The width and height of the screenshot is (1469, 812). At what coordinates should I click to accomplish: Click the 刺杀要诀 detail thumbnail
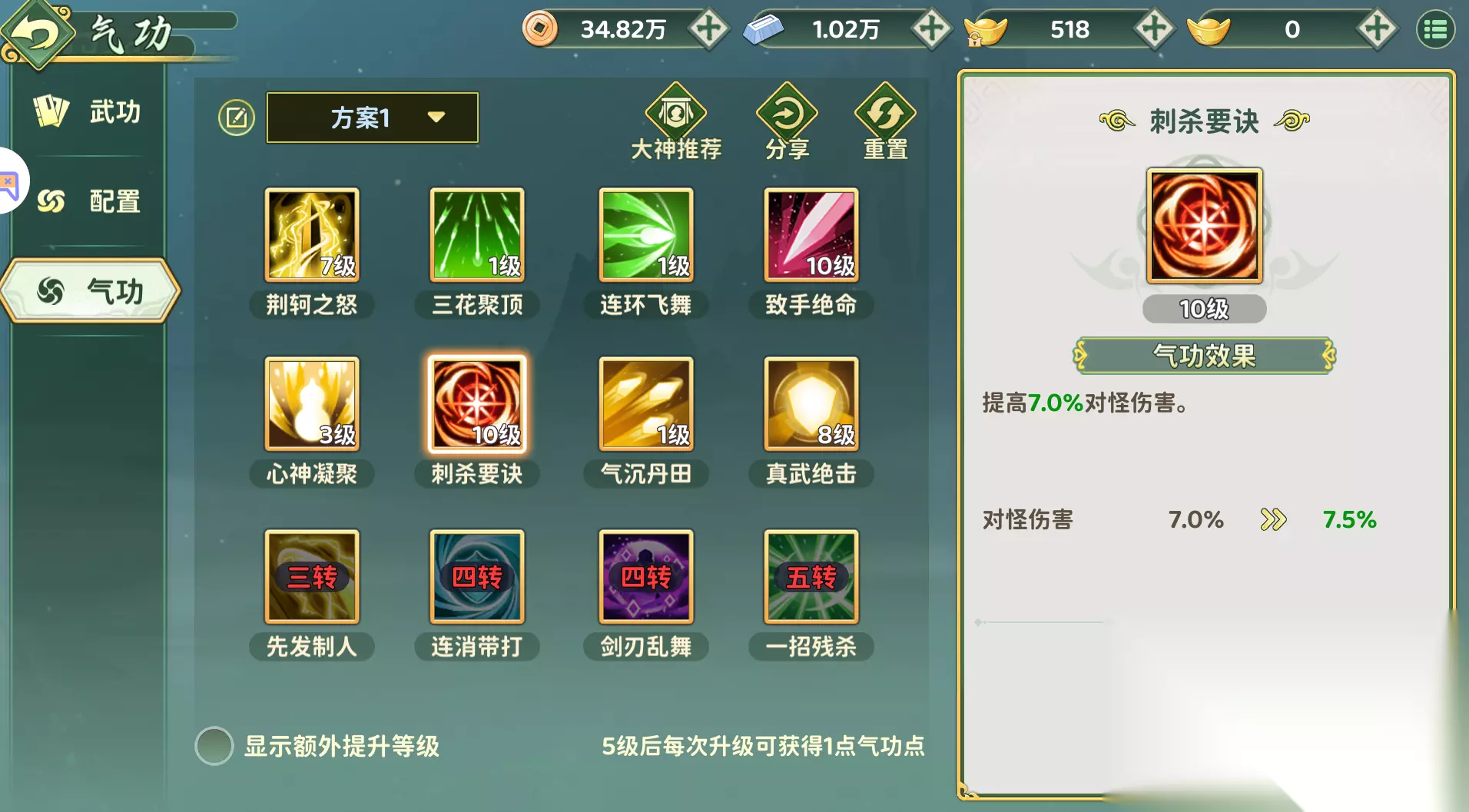pos(1204,226)
